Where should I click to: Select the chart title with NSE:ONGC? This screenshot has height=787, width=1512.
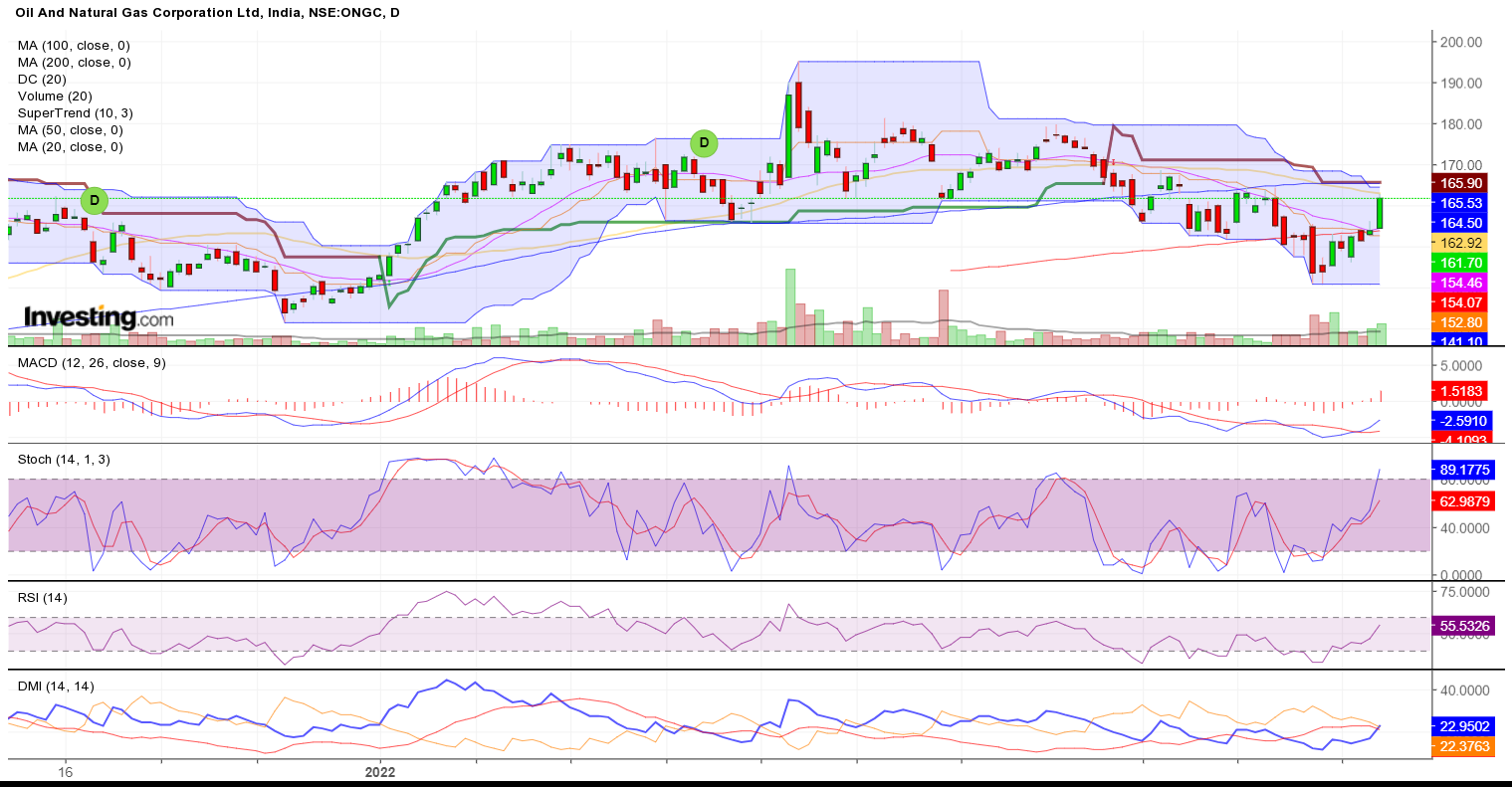[x=208, y=13]
